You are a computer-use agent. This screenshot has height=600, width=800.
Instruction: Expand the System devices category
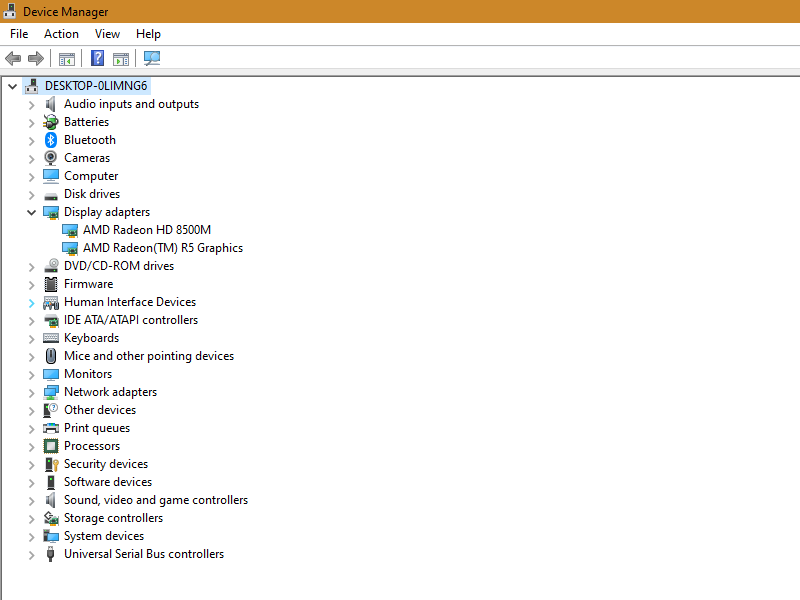32,537
